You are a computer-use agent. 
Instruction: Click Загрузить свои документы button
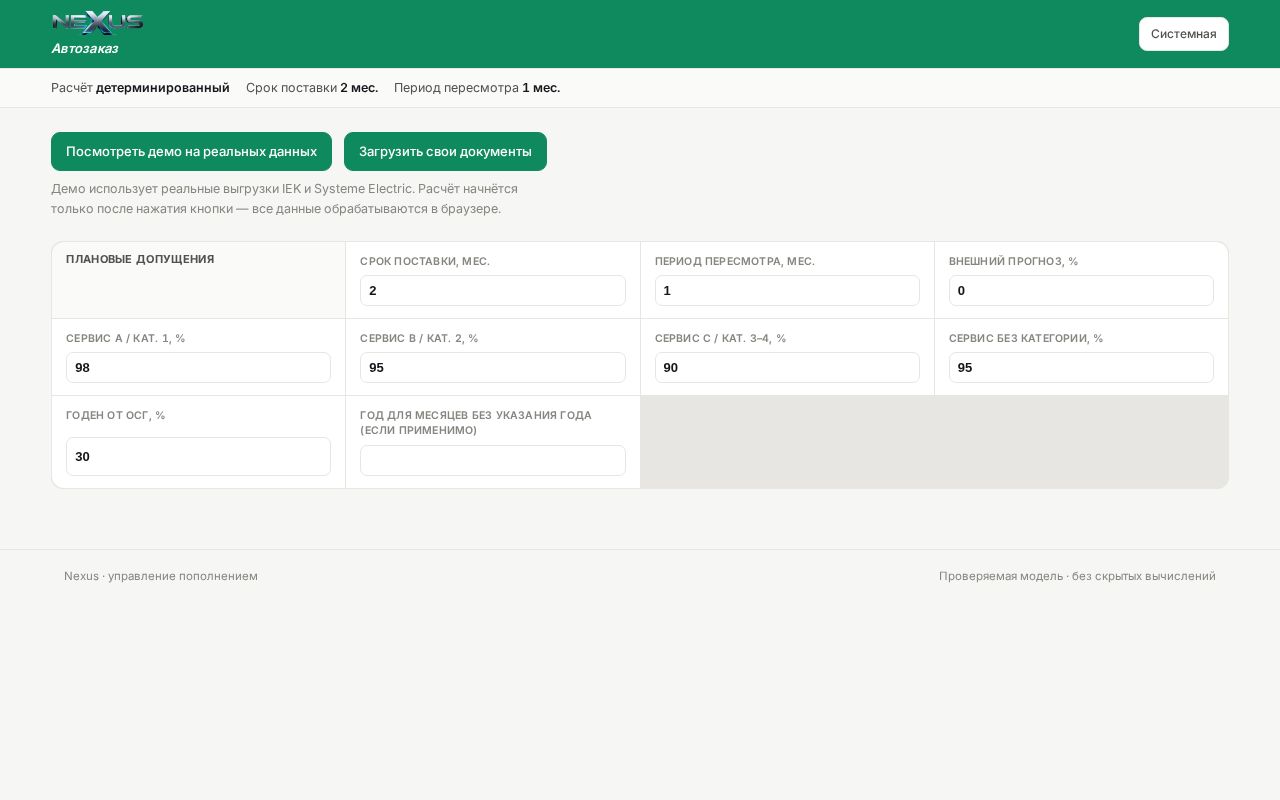445,151
